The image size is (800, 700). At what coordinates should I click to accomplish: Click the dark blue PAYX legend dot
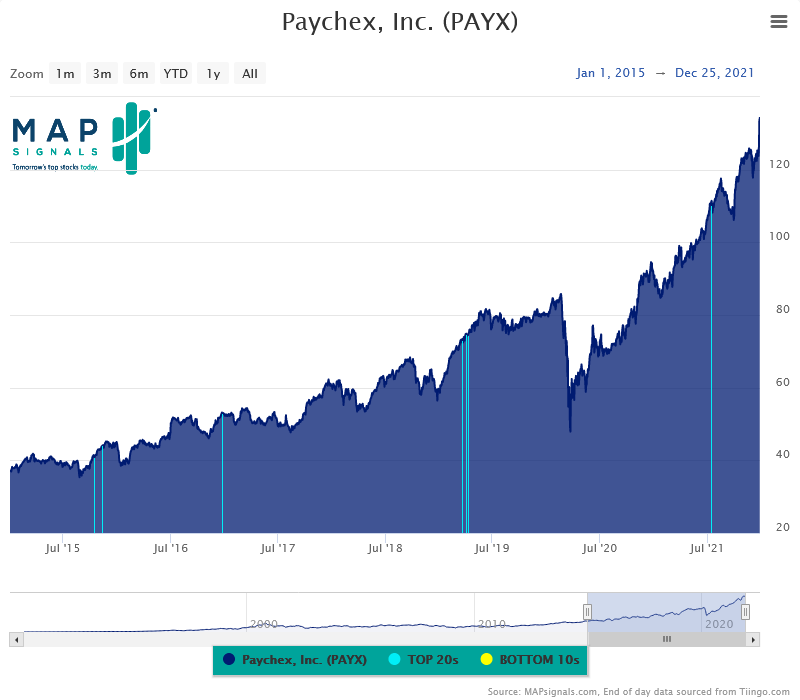(229, 660)
